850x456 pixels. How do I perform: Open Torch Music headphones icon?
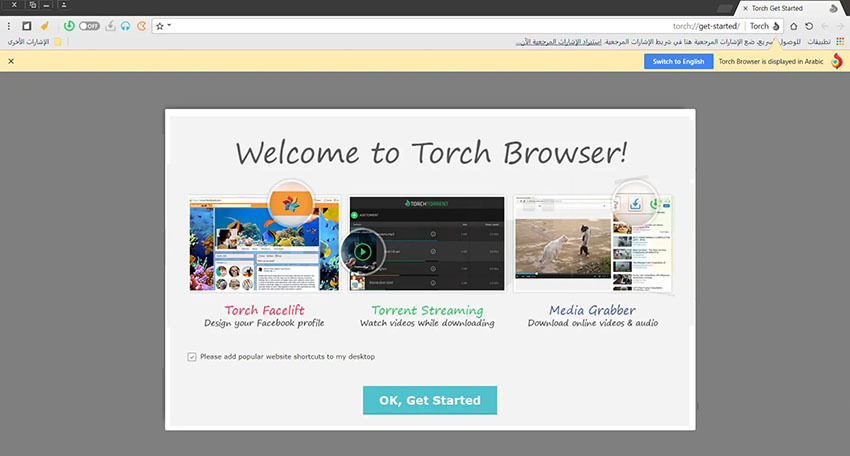coord(126,25)
